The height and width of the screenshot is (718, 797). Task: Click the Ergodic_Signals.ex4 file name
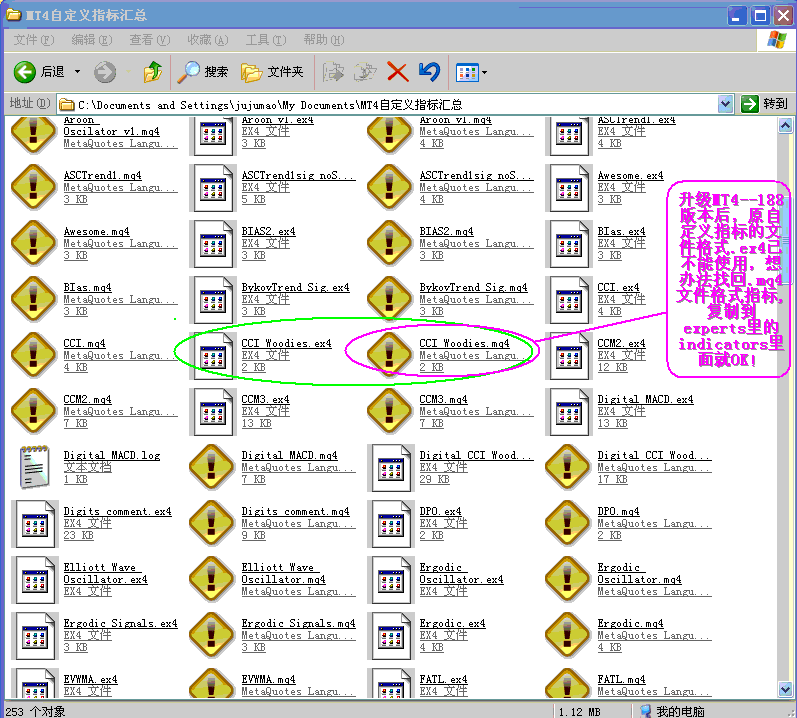tap(120, 623)
